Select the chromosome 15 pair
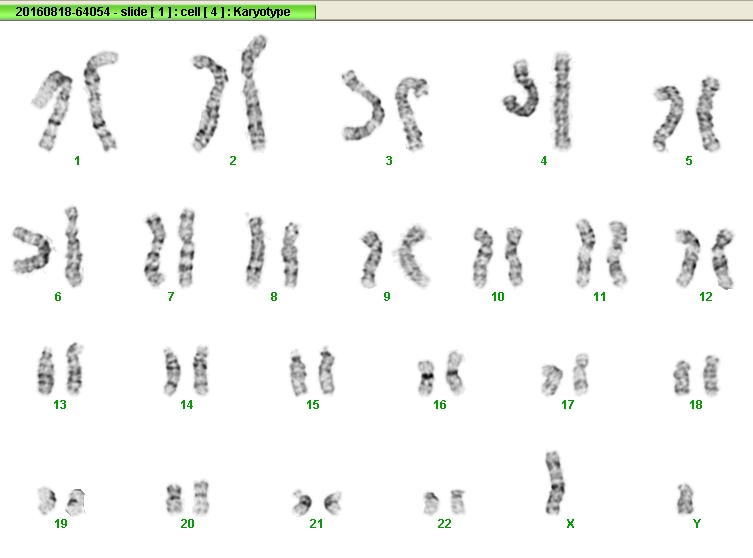The width and height of the screenshot is (753, 558). point(312,371)
